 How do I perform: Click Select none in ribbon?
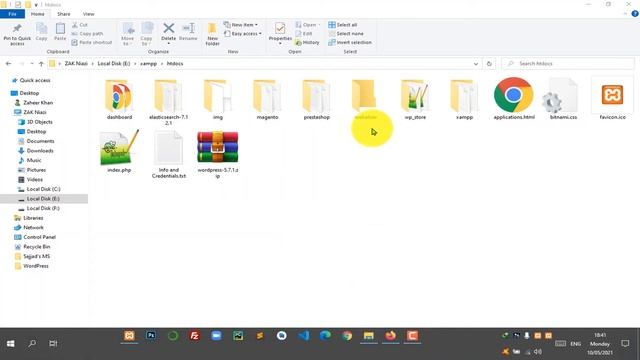click(x=346, y=33)
